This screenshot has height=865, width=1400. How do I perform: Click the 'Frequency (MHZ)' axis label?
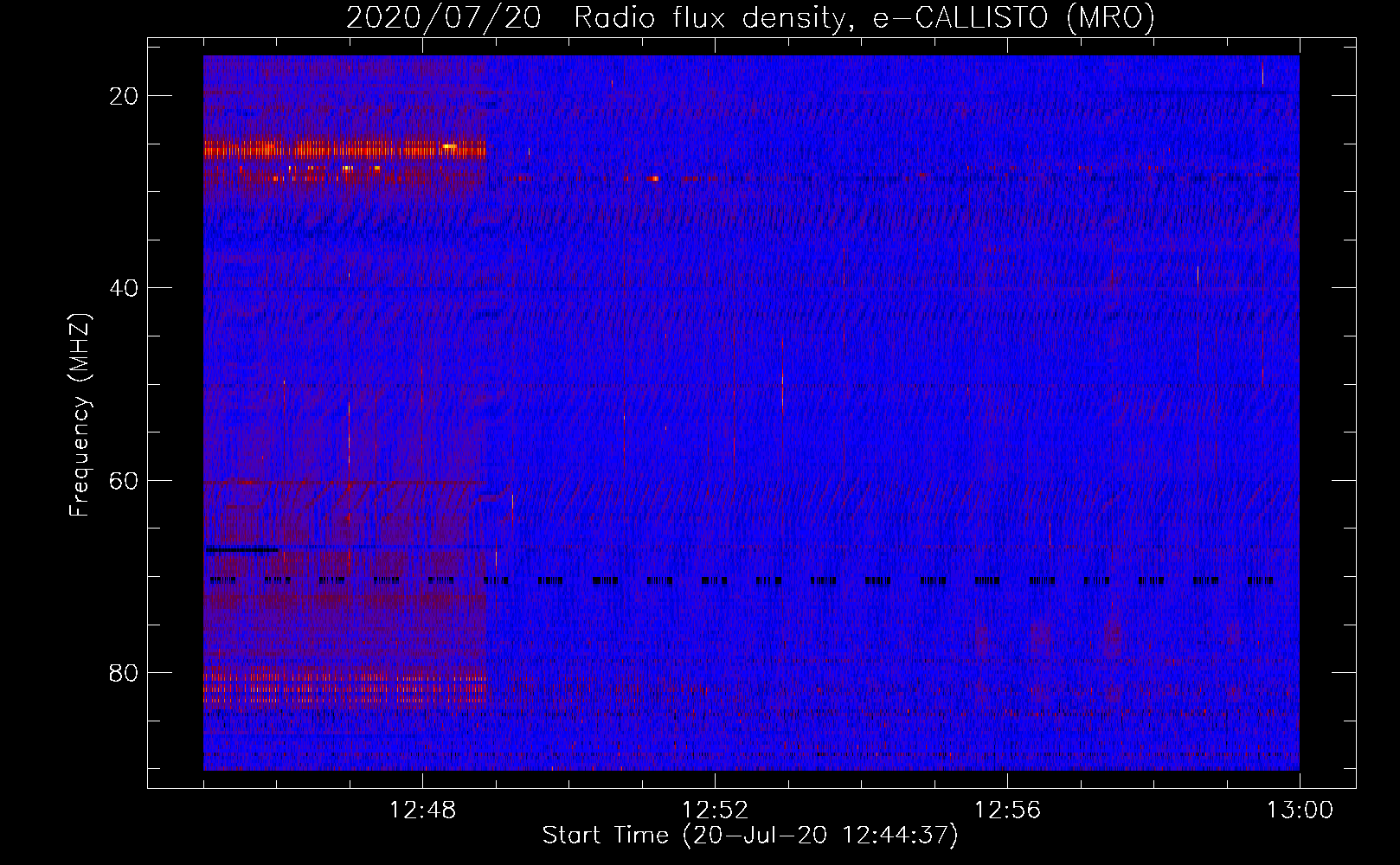80,415
